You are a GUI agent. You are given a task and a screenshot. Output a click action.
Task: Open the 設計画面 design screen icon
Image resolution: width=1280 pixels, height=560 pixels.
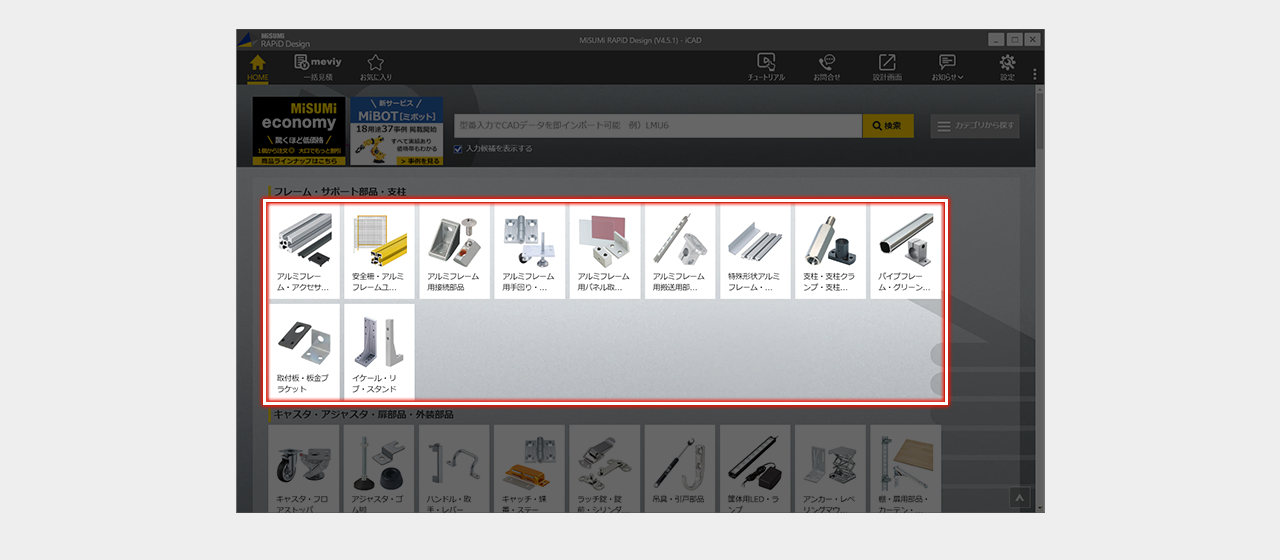887,66
